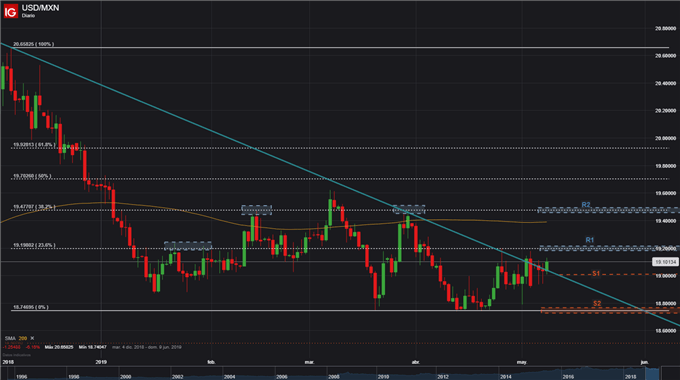
Task: Click the 20.00000 price axis label
Action: 666,138
